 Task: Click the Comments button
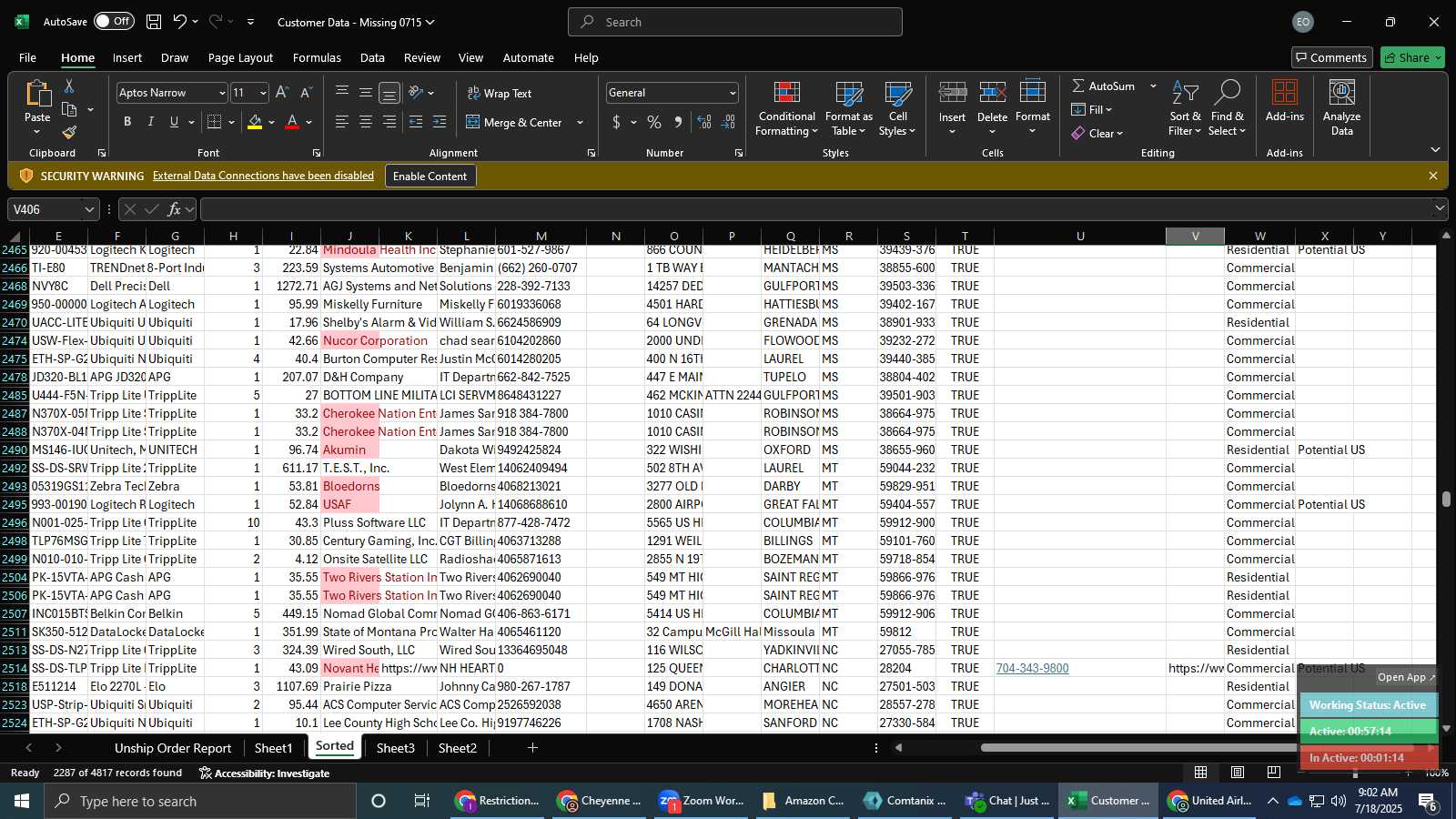pos(1331,57)
